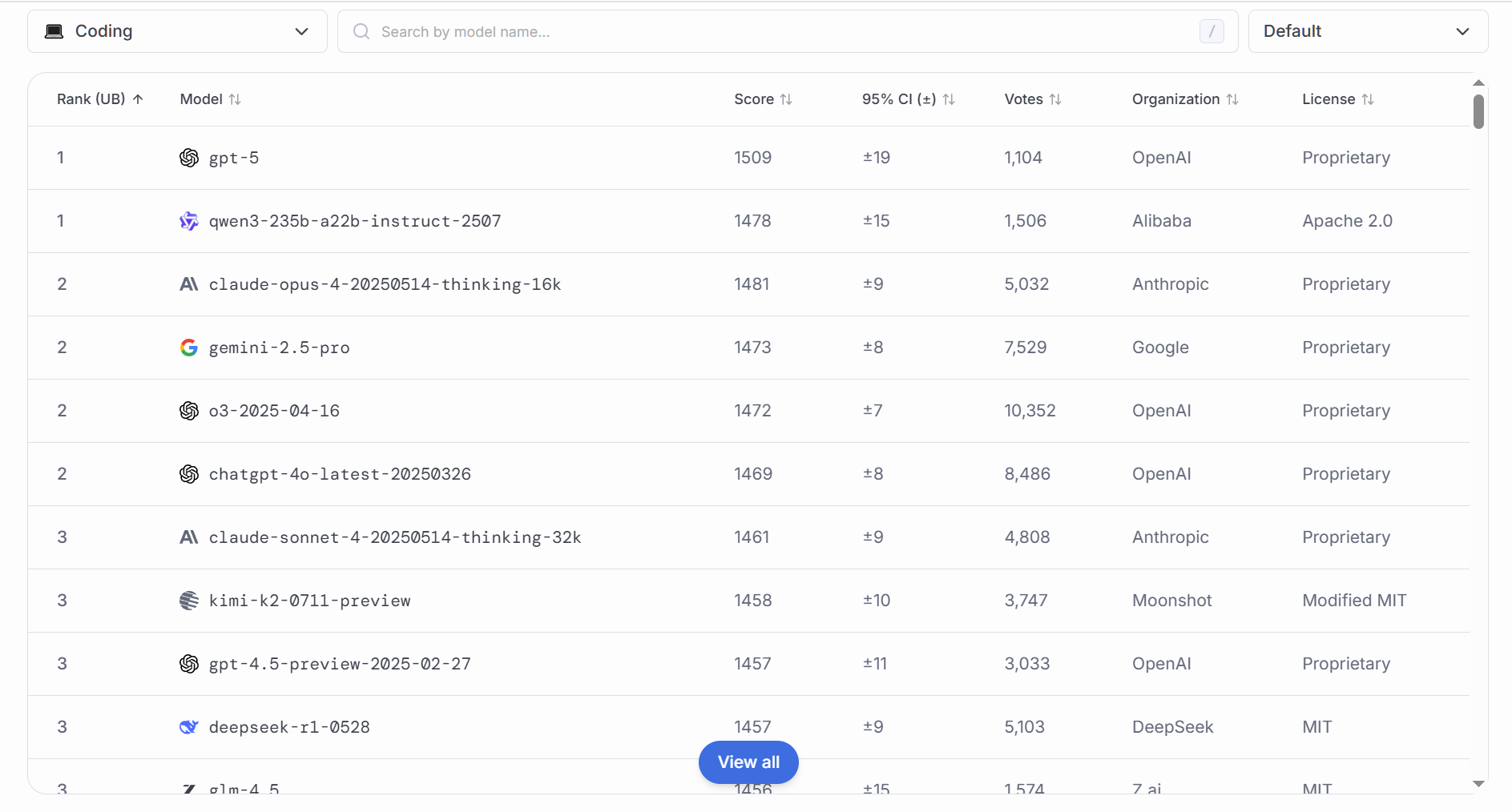Sort by the Model column header
Viewport: 1512px width, 812px height.
tap(210, 99)
